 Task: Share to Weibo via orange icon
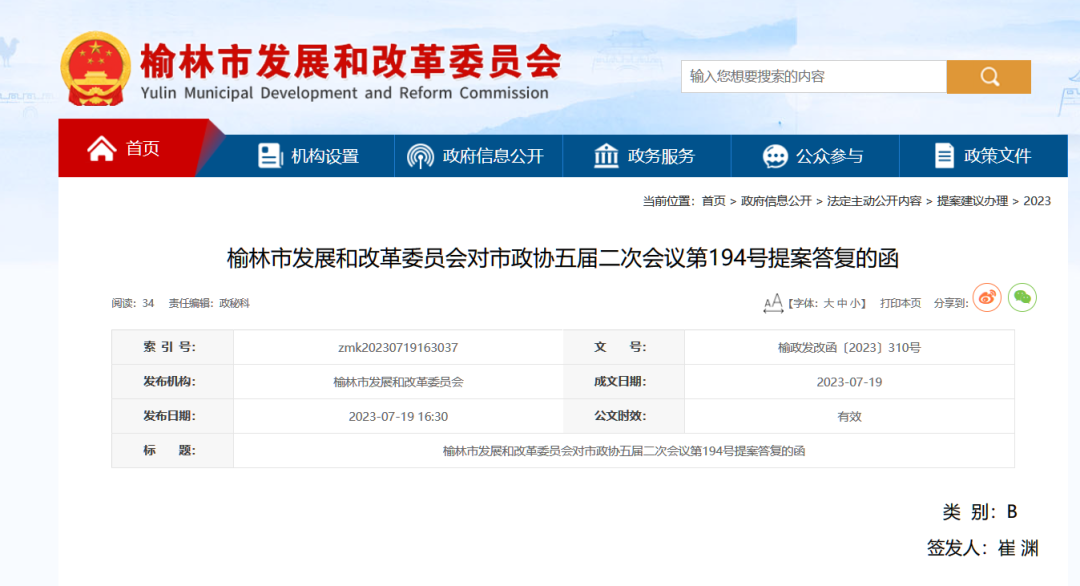(987, 297)
